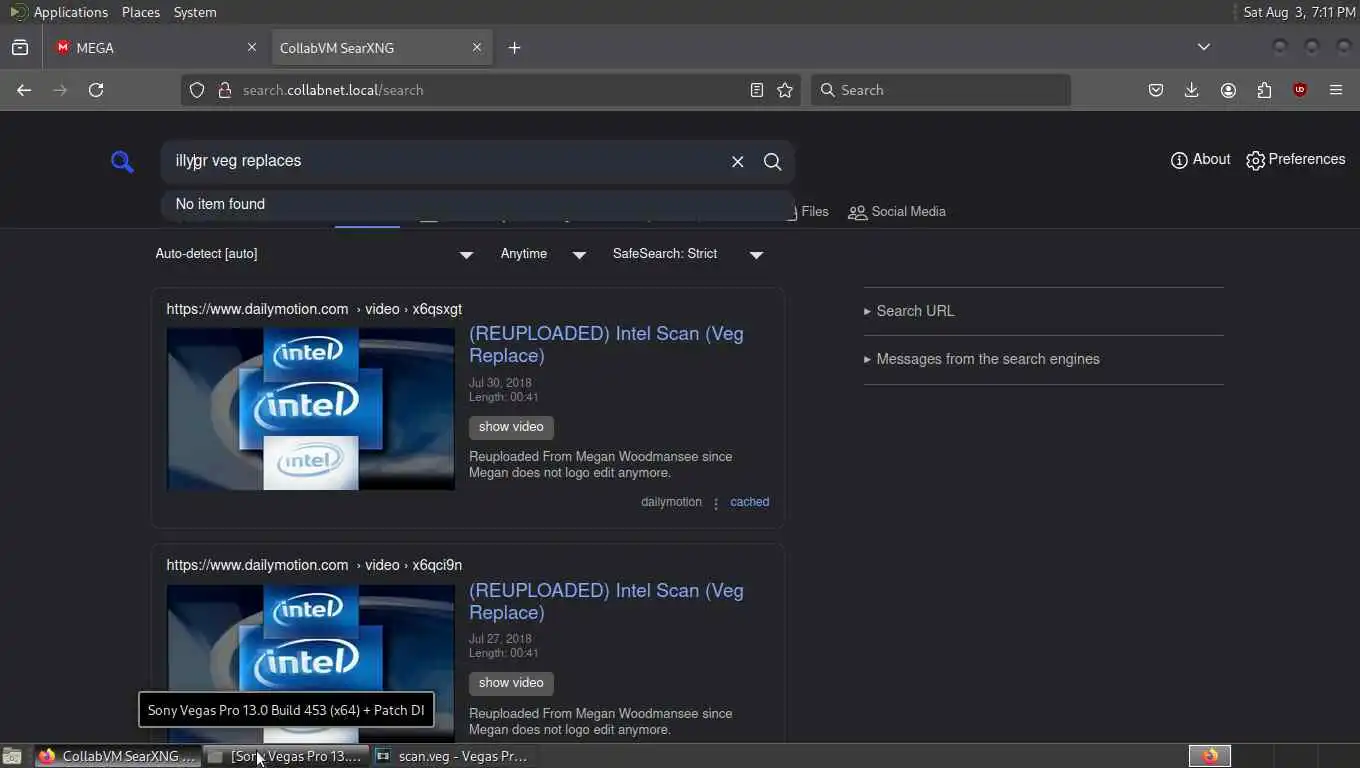The height and width of the screenshot is (768, 1360).
Task: Show video for the Jul 30, 2018 result
Action: click(511, 427)
